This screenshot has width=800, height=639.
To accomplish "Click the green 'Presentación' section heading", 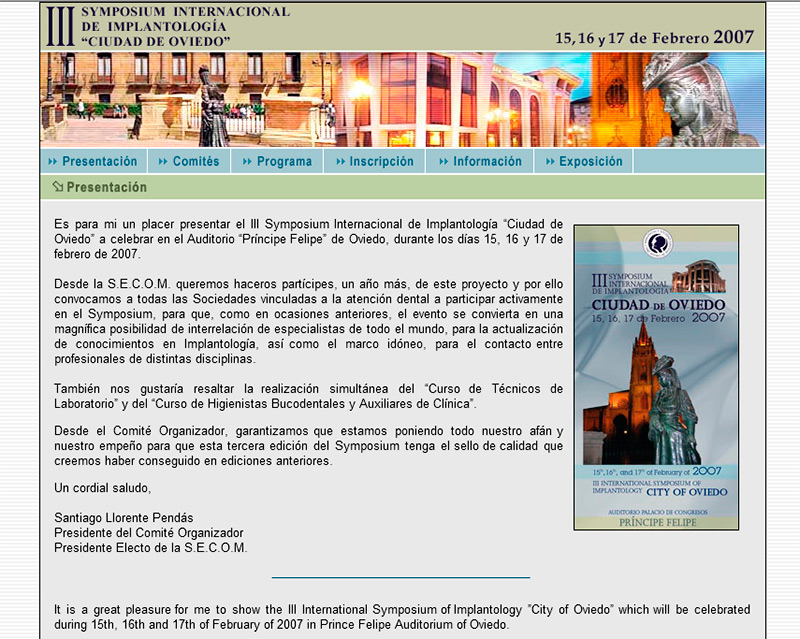I will tap(107, 187).
